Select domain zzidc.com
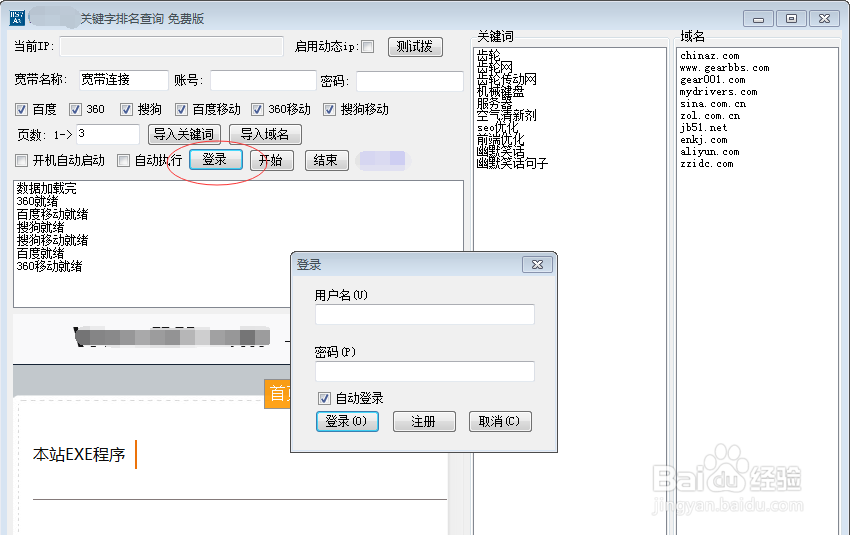This screenshot has width=851, height=535. click(x=707, y=163)
